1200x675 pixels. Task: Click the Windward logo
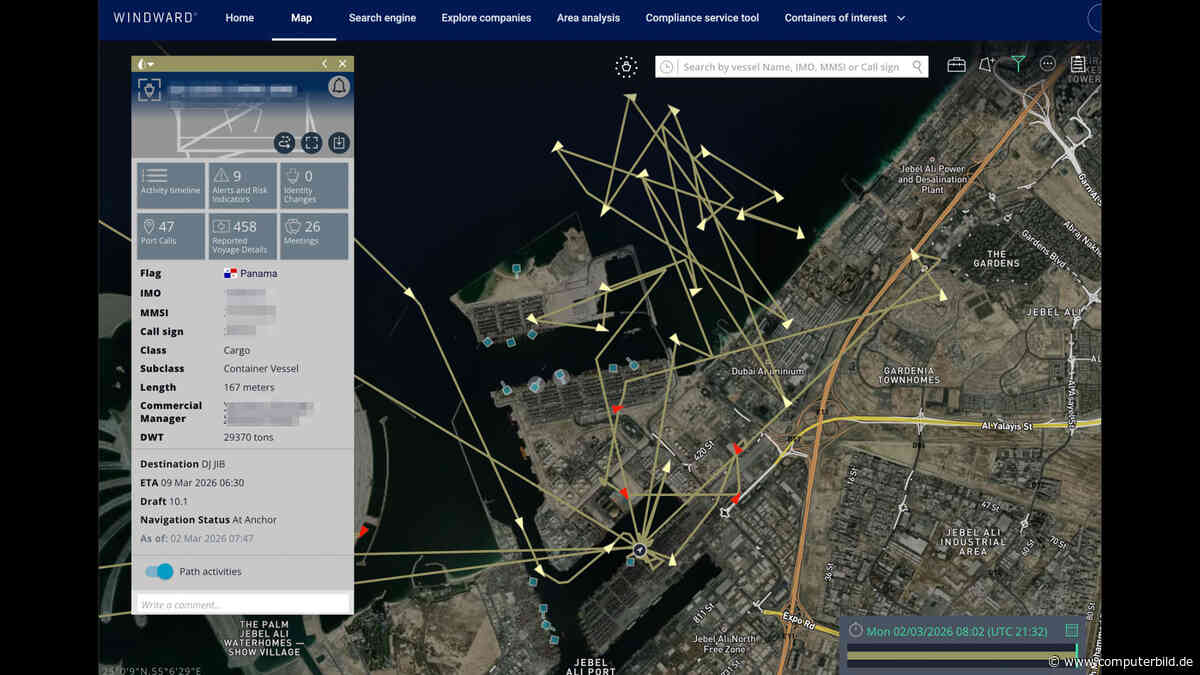point(155,18)
